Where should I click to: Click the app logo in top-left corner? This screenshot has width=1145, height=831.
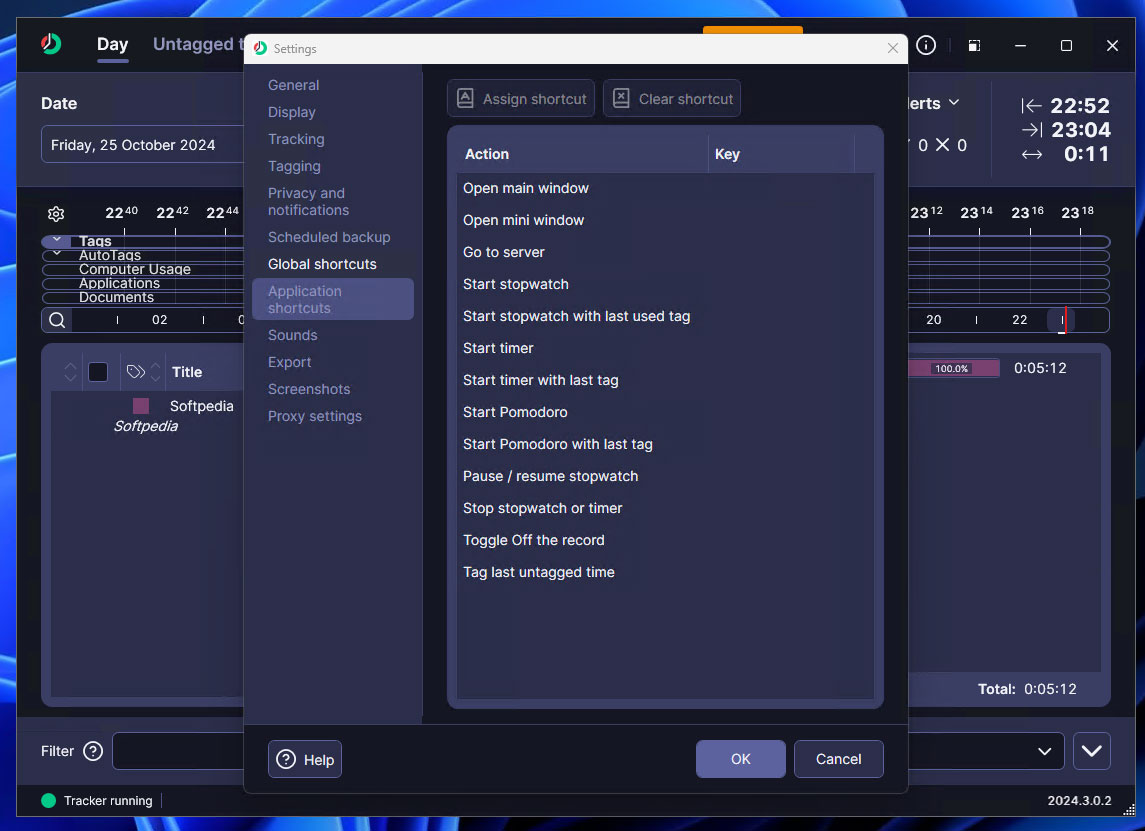51,44
